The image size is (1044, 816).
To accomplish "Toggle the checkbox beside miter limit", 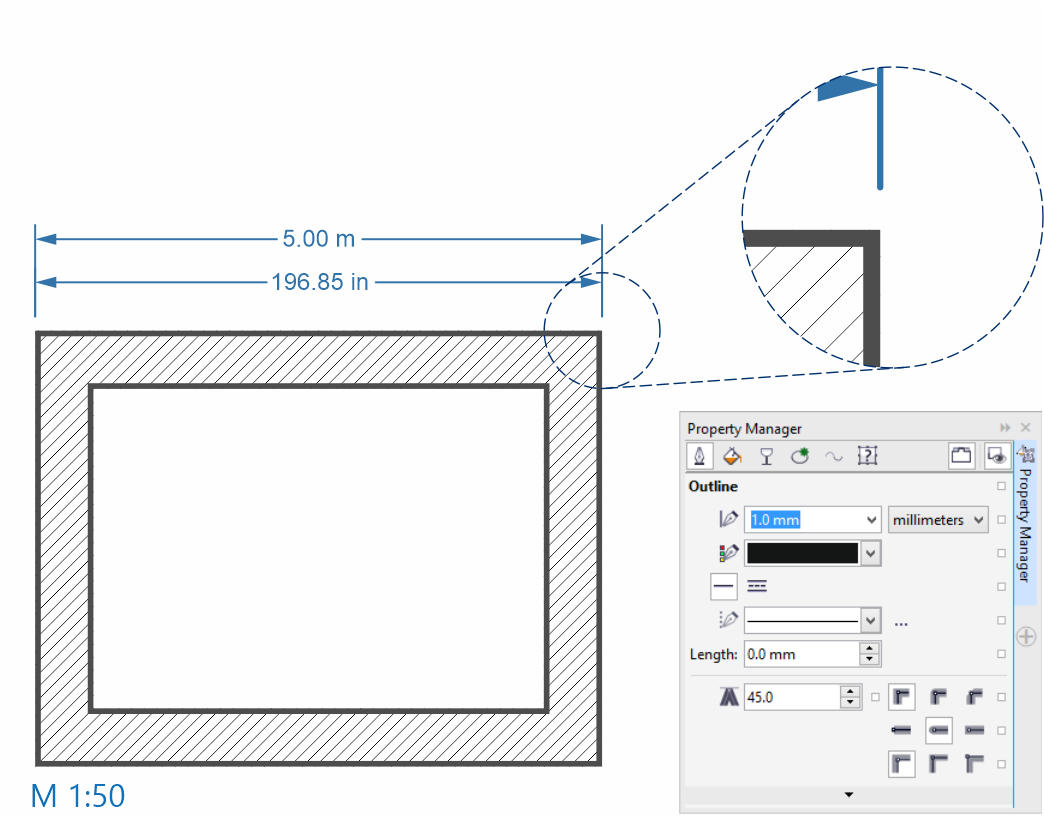I will pos(876,697).
